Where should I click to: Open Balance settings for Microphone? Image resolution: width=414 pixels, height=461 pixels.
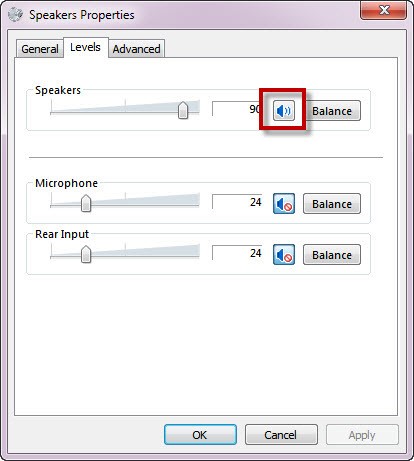pos(332,204)
